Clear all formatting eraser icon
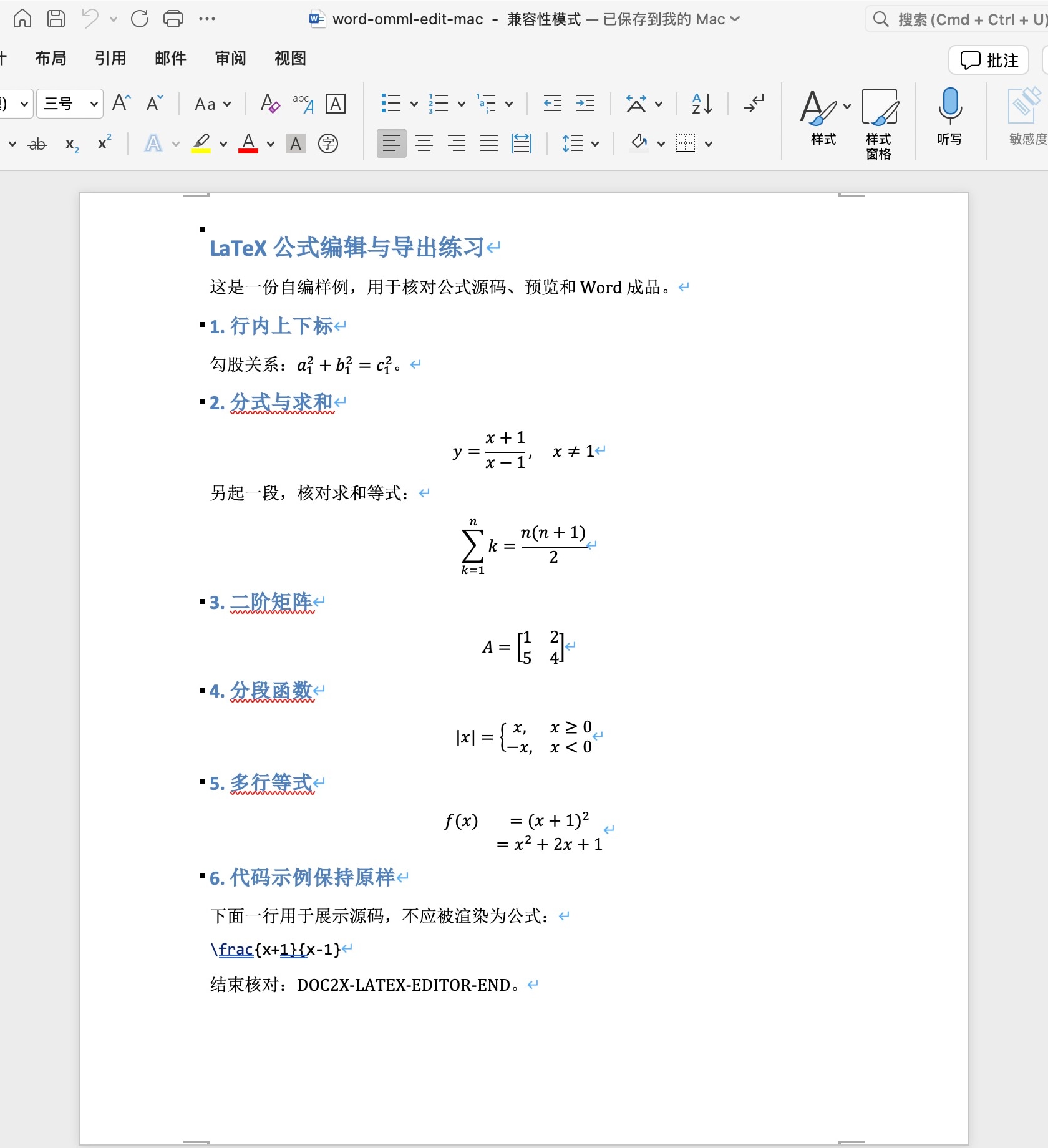This screenshot has height=1148, width=1048. [x=269, y=103]
